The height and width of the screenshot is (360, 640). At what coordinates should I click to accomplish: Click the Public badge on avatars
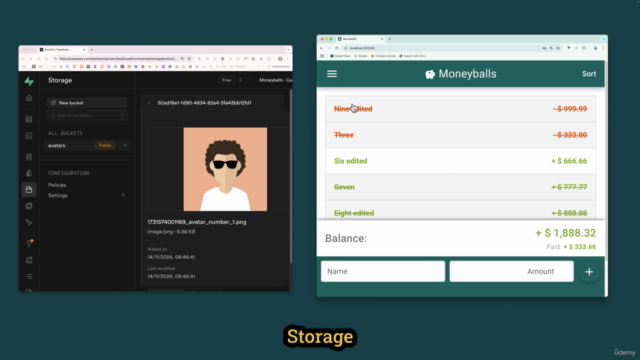tap(105, 145)
